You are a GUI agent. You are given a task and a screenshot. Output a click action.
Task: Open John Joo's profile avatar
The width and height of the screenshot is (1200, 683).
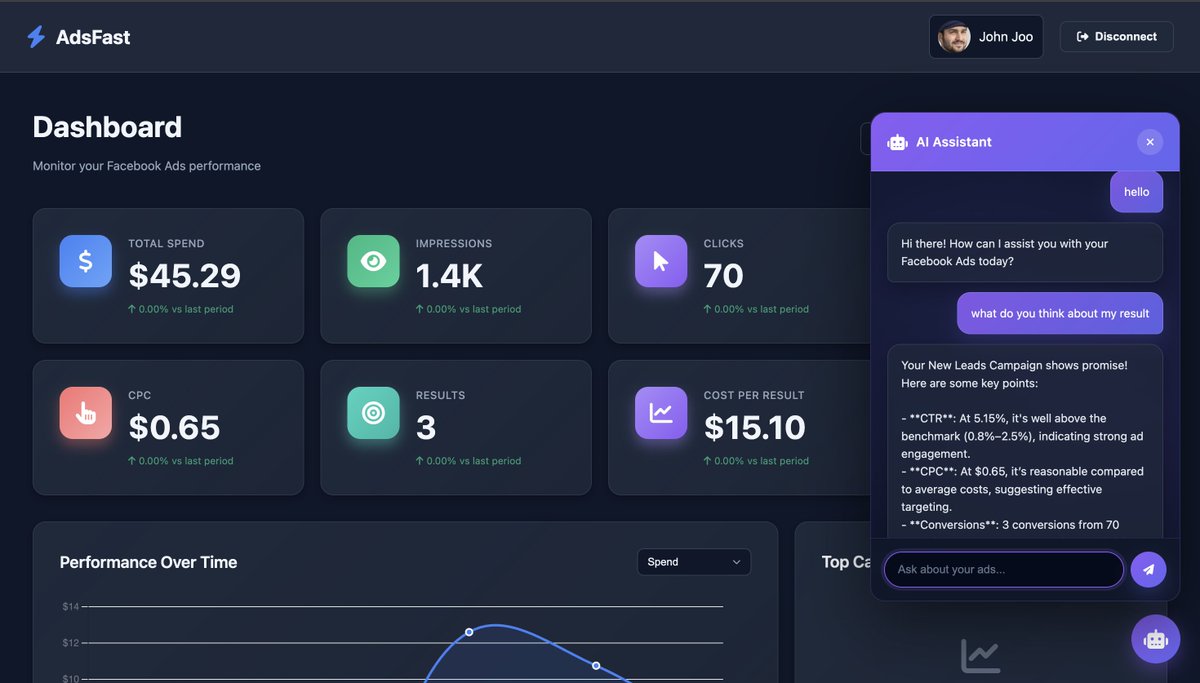coord(954,37)
